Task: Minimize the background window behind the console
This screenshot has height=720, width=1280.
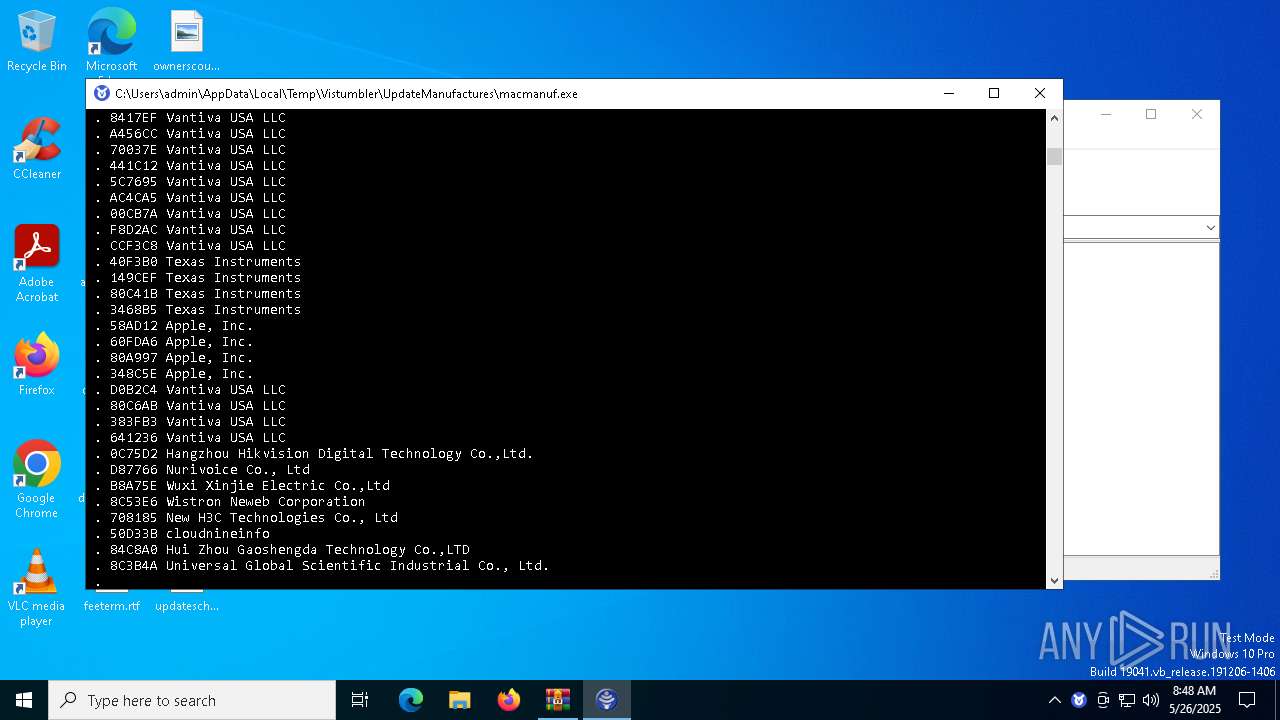Action: [1106, 114]
